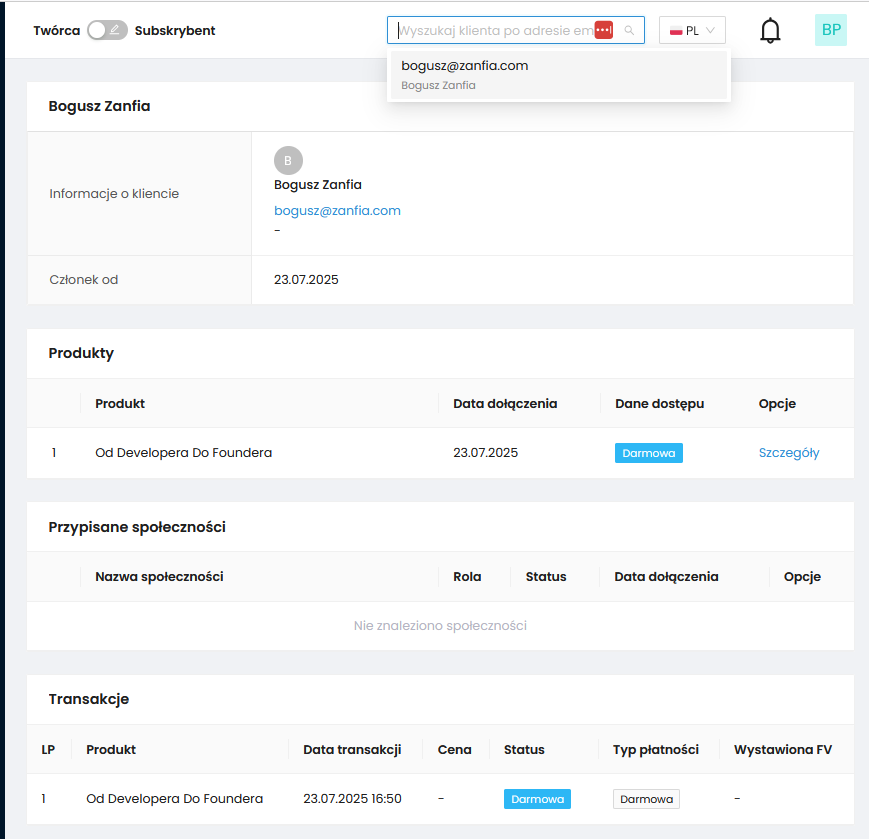The height and width of the screenshot is (839, 869).
Task: Click the Od Developera Do Foundera product row
Action: click(x=183, y=453)
